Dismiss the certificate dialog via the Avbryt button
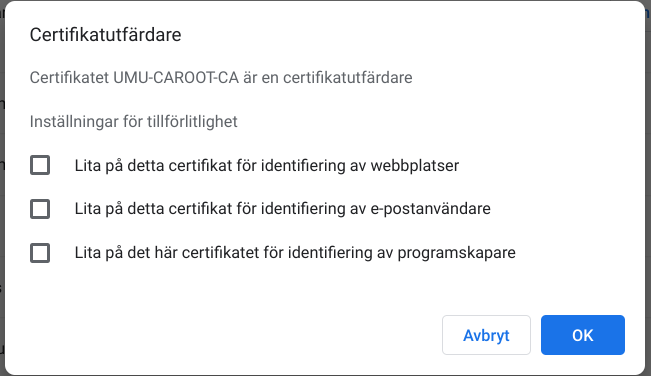The image size is (651, 376). click(486, 335)
